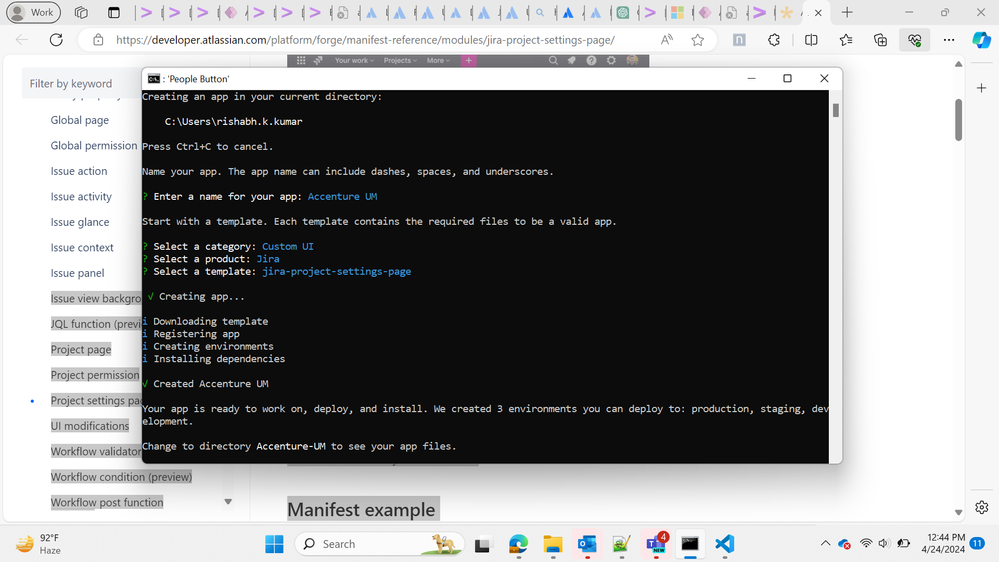Open the Favorites list icon

pos(846,40)
